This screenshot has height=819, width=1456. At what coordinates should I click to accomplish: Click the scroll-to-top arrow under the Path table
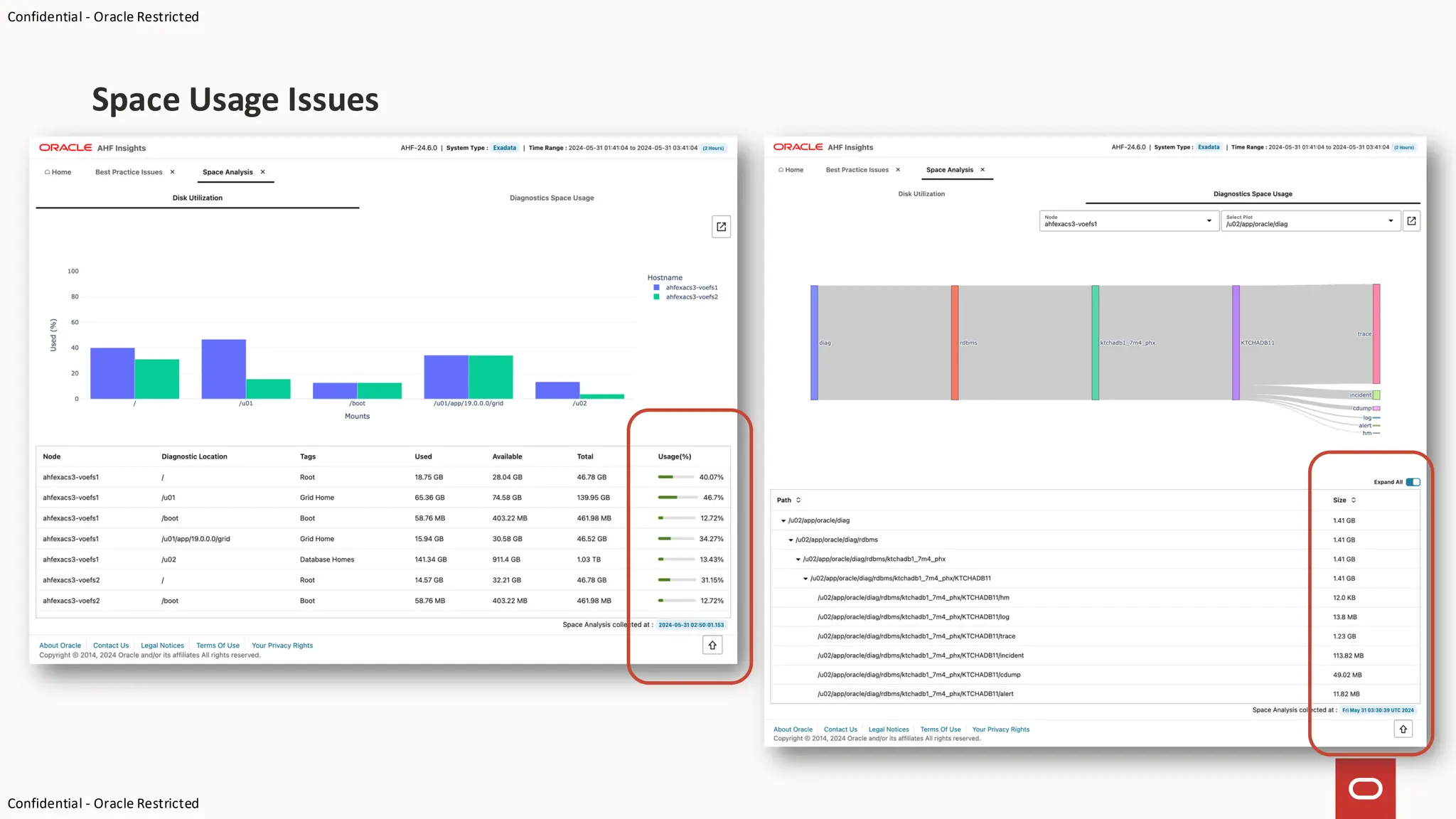coord(1403,729)
